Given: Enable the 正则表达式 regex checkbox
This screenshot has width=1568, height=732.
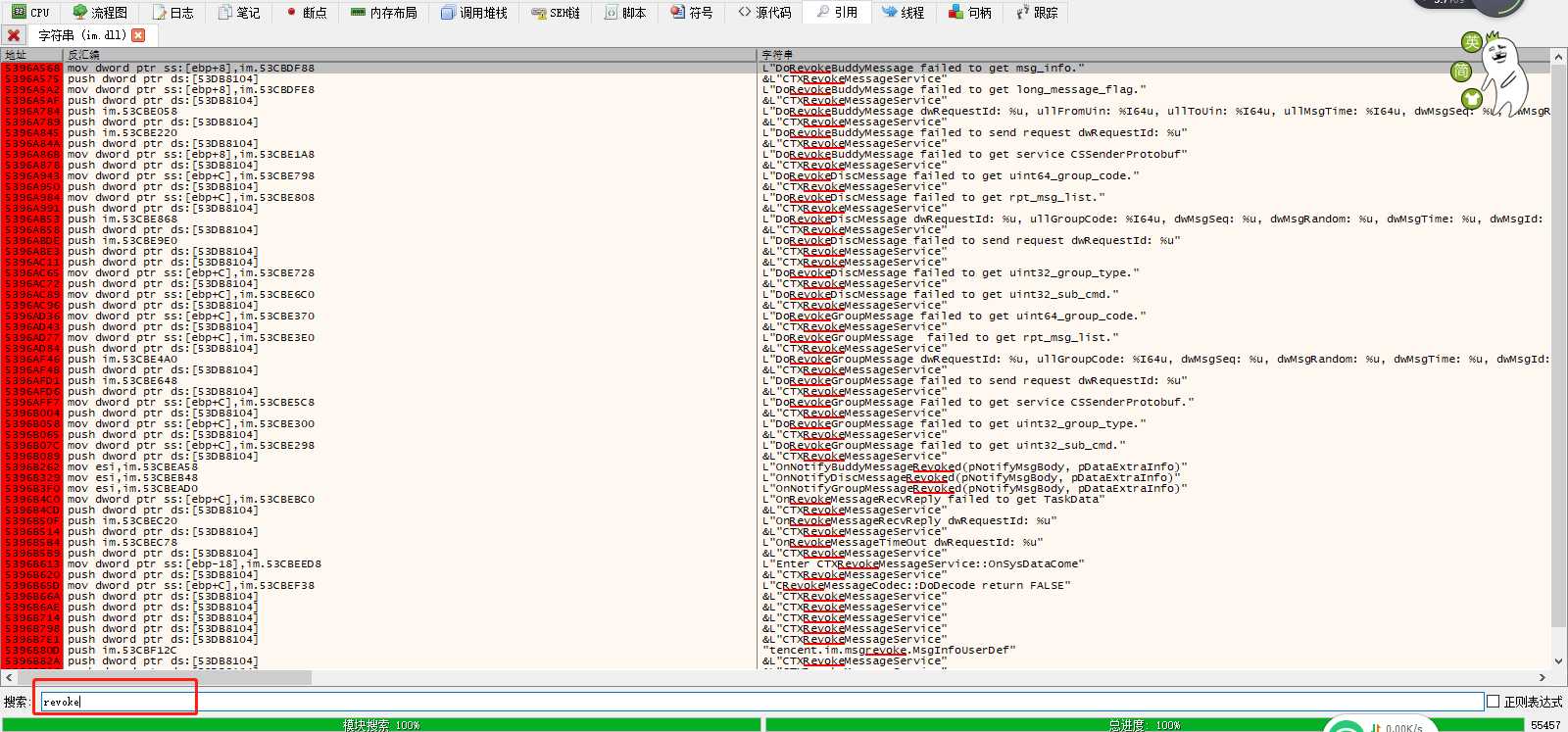Looking at the screenshot, I should (x=1494, y=702).
